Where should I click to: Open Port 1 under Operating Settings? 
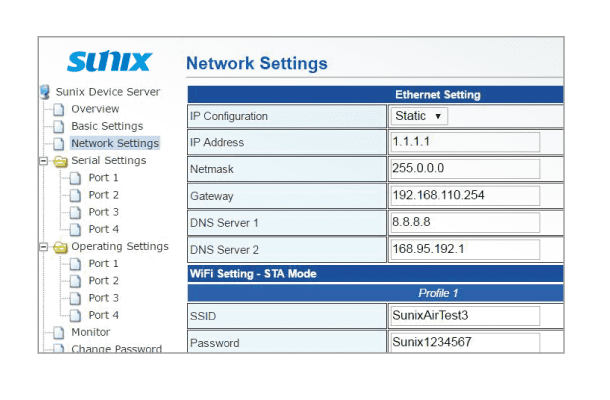(103, 264)
